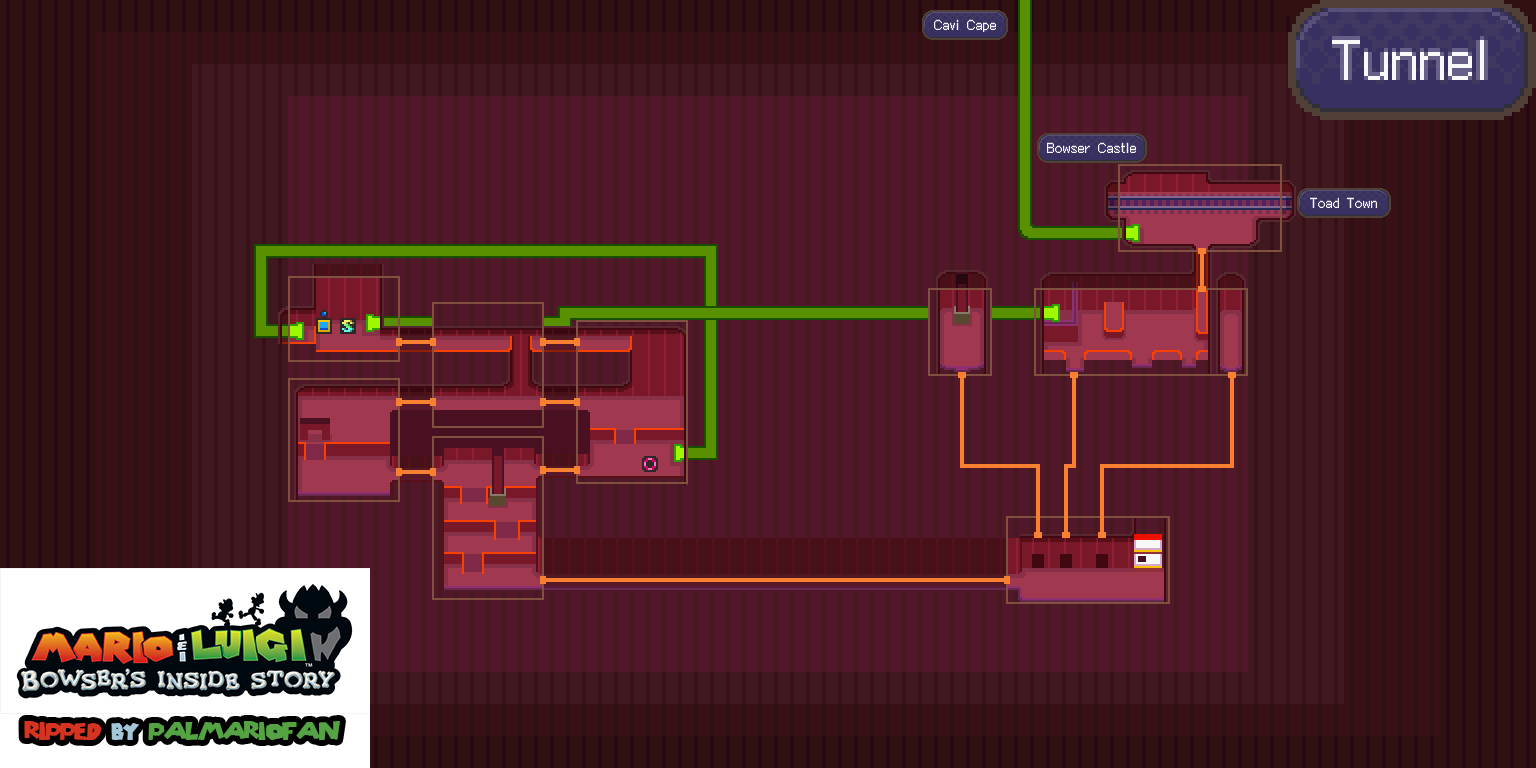
Task: Select the S block icon beside the save block
Action: [348, 326]
